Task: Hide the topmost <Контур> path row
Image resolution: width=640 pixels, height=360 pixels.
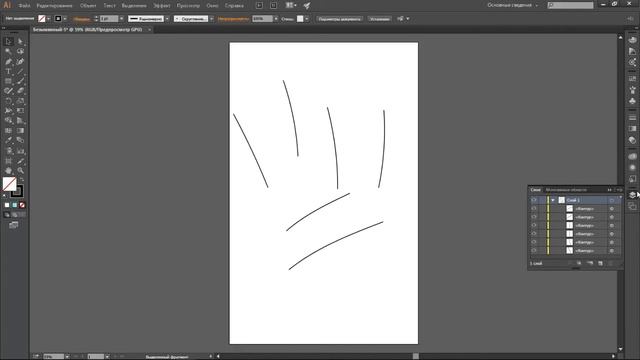Action: [x=534, y=209]
